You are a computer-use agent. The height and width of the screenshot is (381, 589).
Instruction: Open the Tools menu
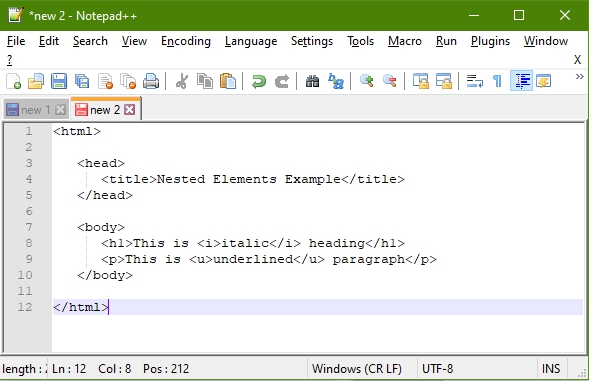[360, 41]
